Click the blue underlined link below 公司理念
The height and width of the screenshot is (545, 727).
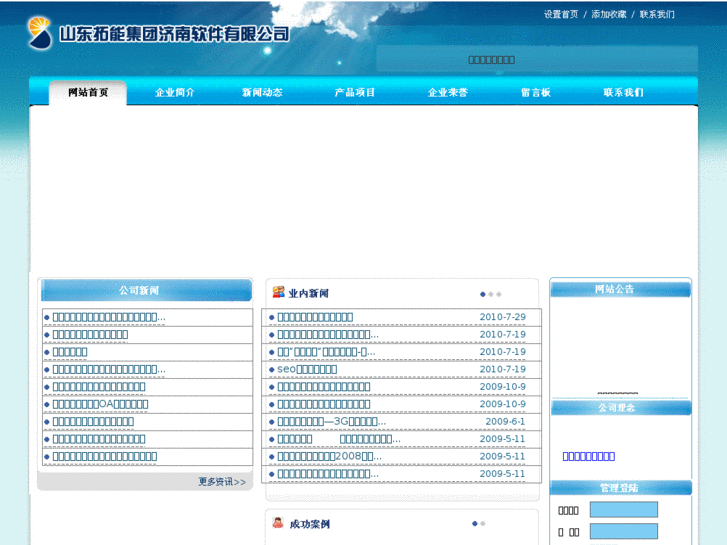coord(589,456)
